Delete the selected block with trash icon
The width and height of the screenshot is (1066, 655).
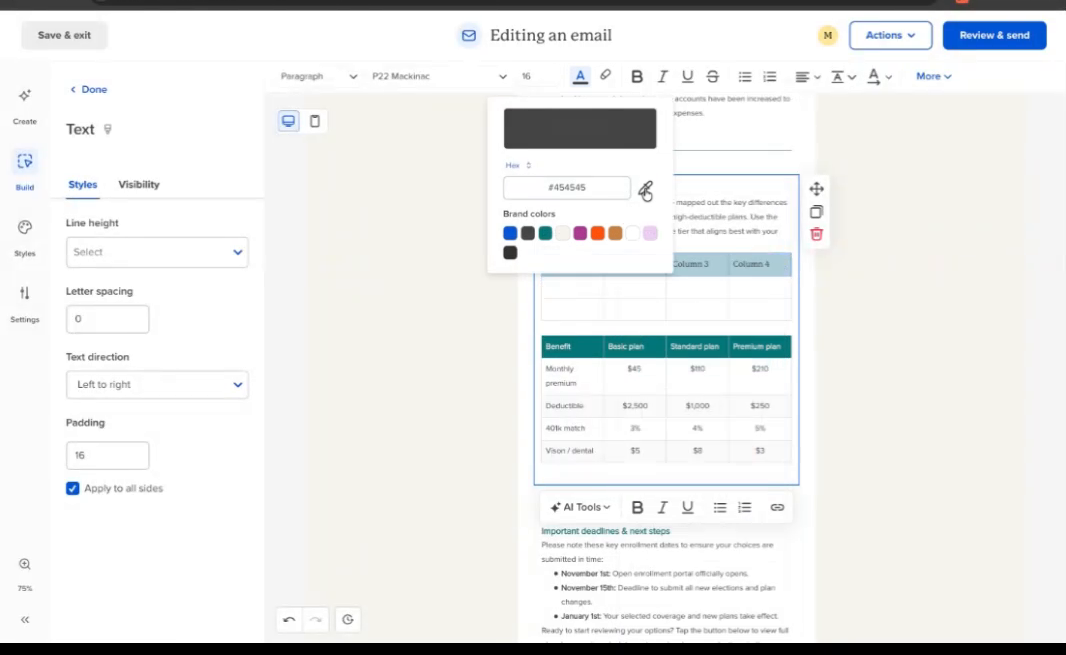(816, 234)
